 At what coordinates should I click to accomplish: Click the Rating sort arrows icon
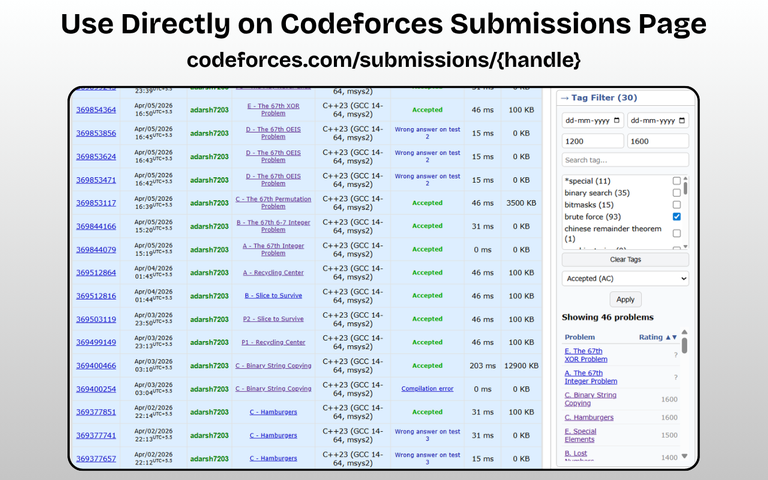[x=673, y=337]
